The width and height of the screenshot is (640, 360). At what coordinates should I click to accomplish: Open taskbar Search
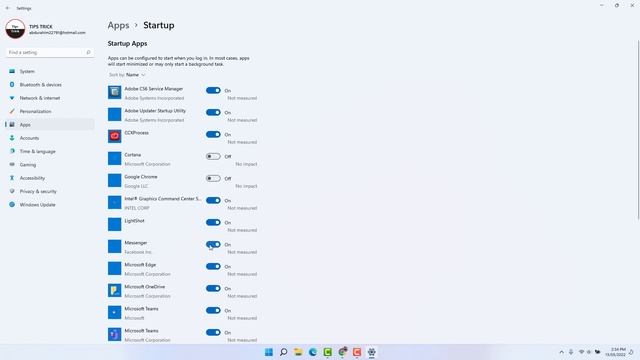tap(283, 352)
